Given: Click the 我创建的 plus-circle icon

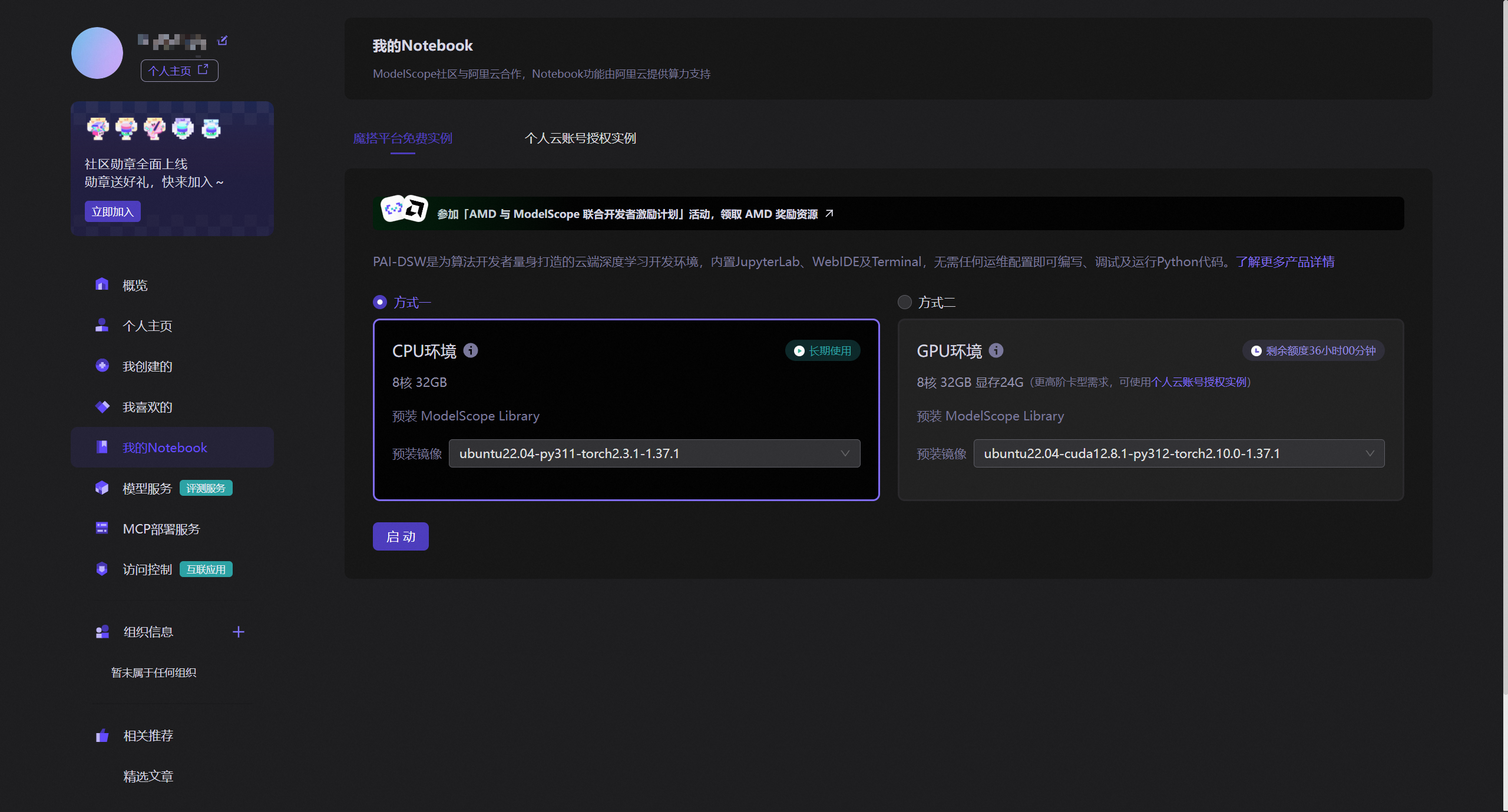Looking at the screenshot, I should 102,366.
